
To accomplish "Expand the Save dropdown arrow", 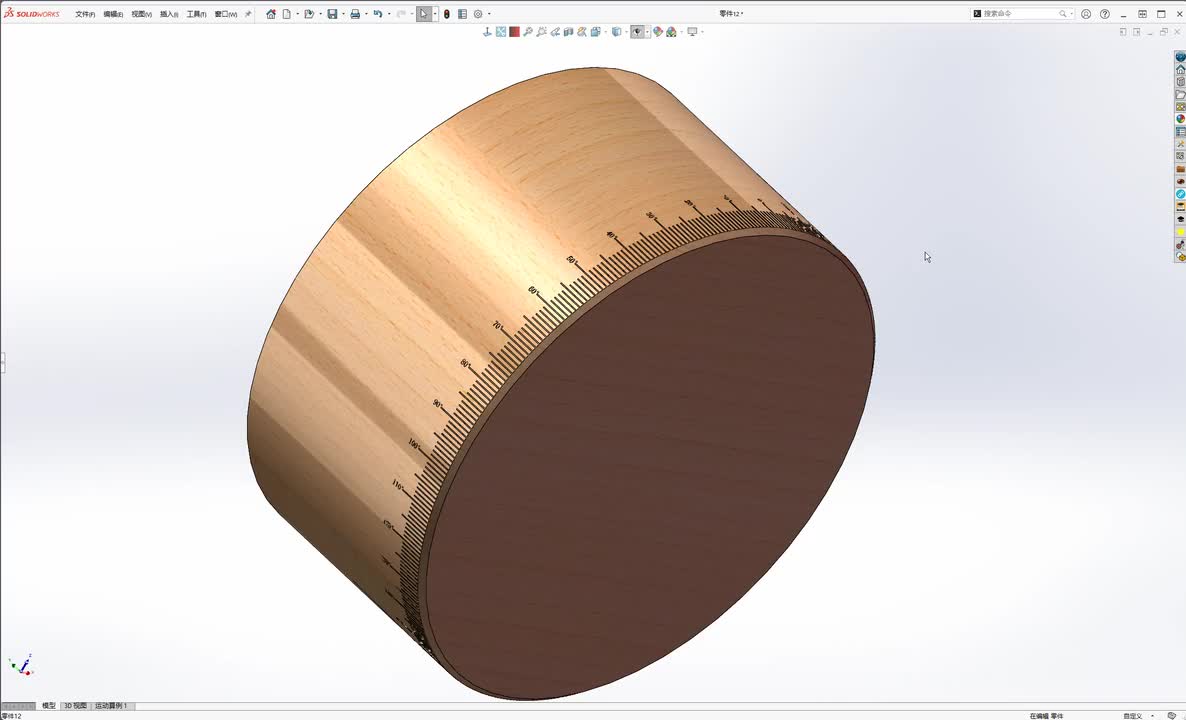I will coord(343,14).
